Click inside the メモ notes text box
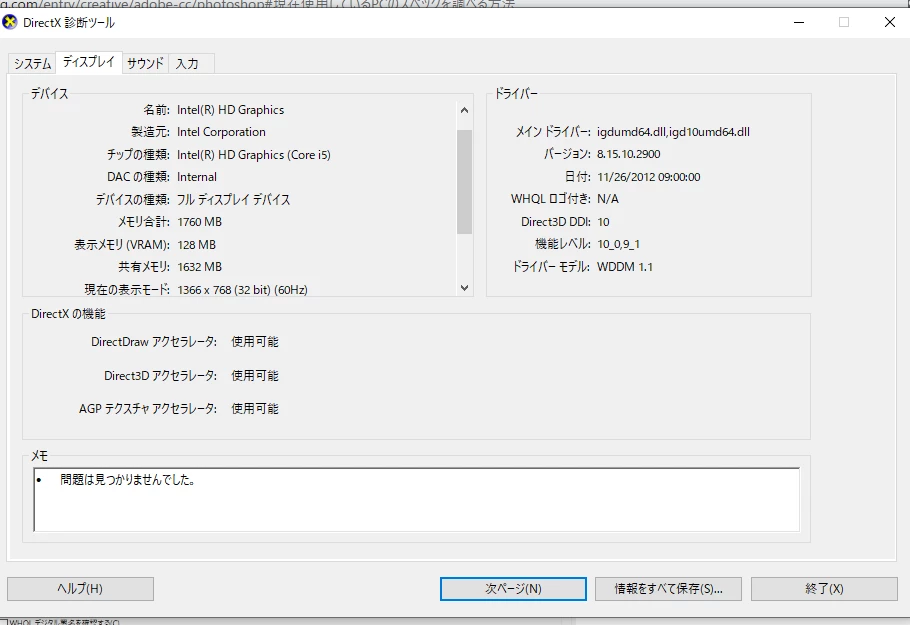Screen dimensions: 910x625 pos(416,500)
